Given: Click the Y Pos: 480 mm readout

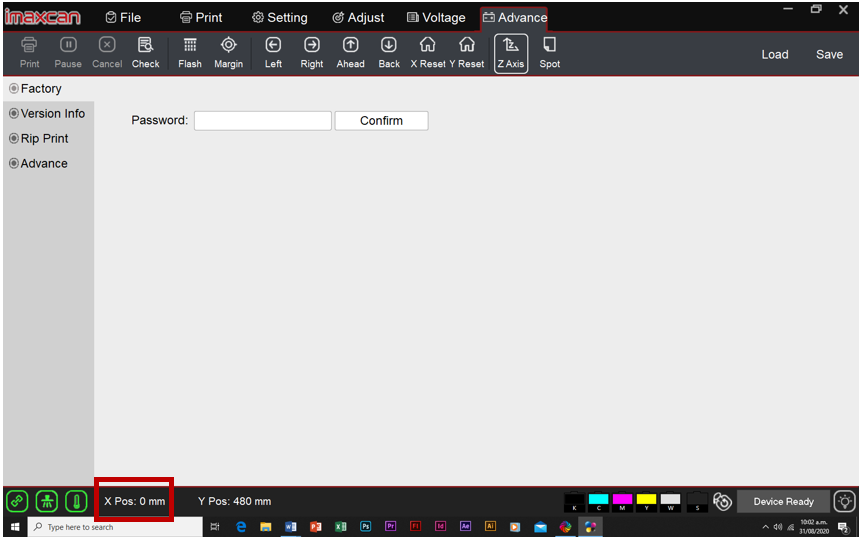Looking at the screenshot, I should 234,502.
